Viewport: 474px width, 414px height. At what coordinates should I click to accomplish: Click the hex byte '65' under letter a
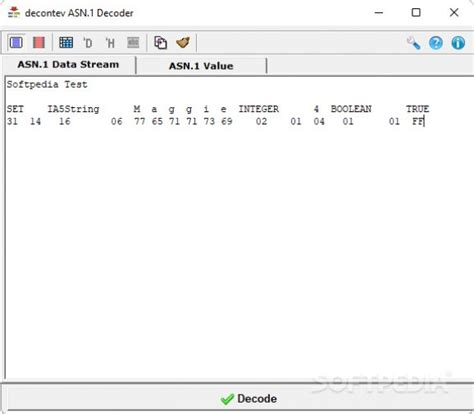(157, 121)
